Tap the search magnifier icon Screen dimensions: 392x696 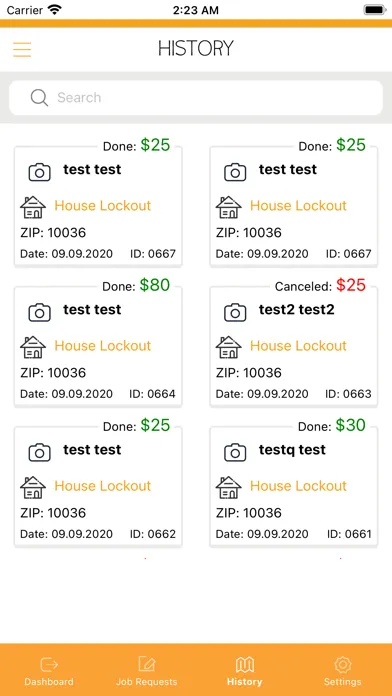39,98
